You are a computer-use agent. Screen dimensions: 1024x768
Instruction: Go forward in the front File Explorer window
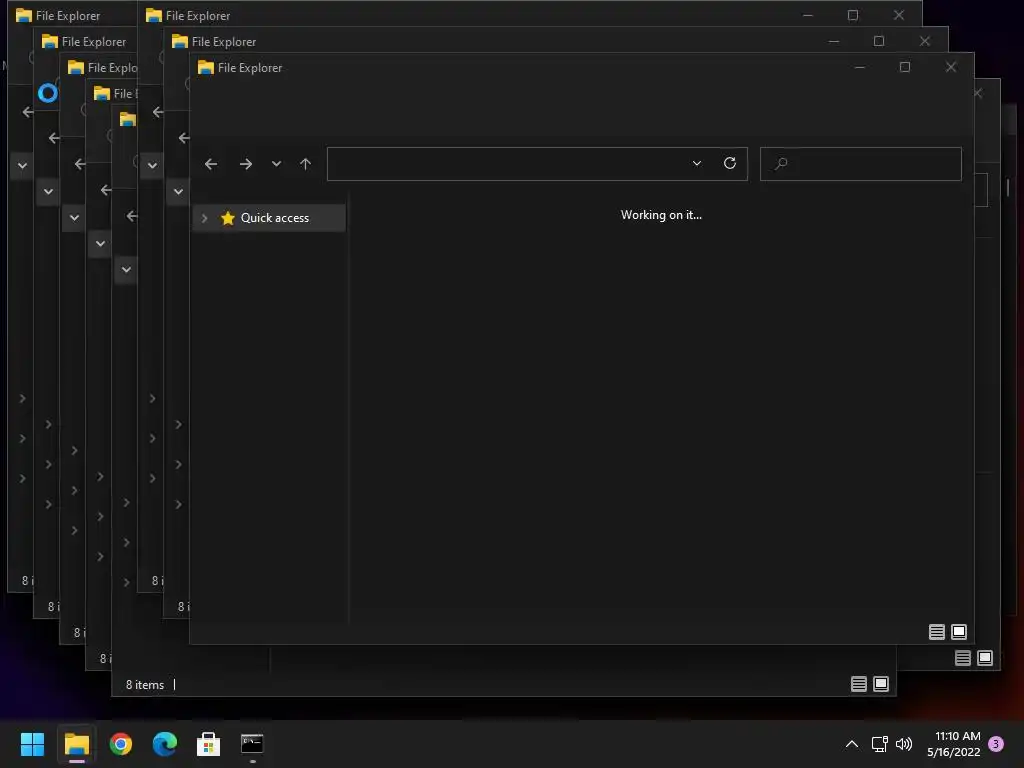click(x=246, y=164)
